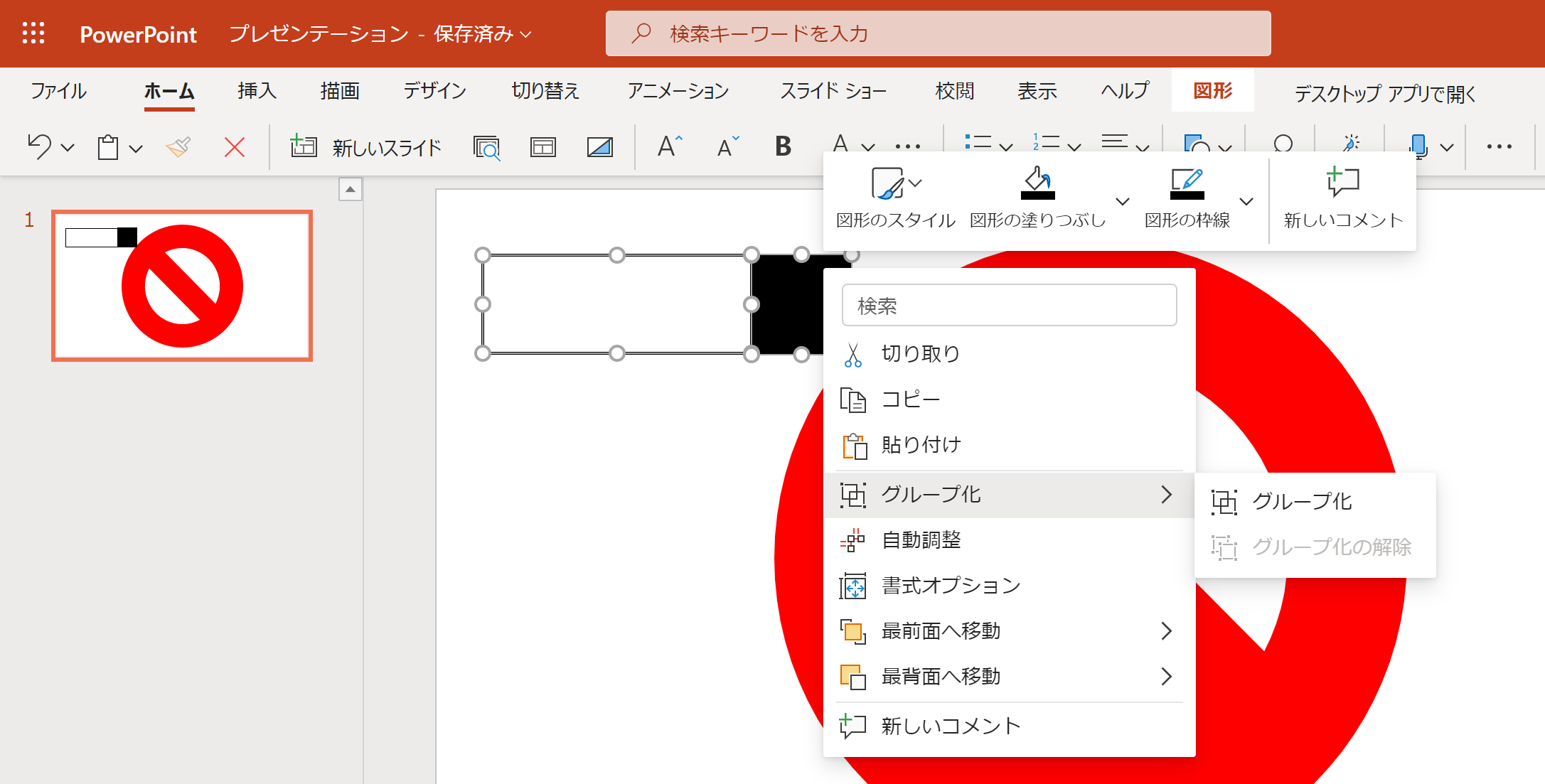1545x784 pixels.
Task: Toggle bold B formatting
Action: (783, 146)
